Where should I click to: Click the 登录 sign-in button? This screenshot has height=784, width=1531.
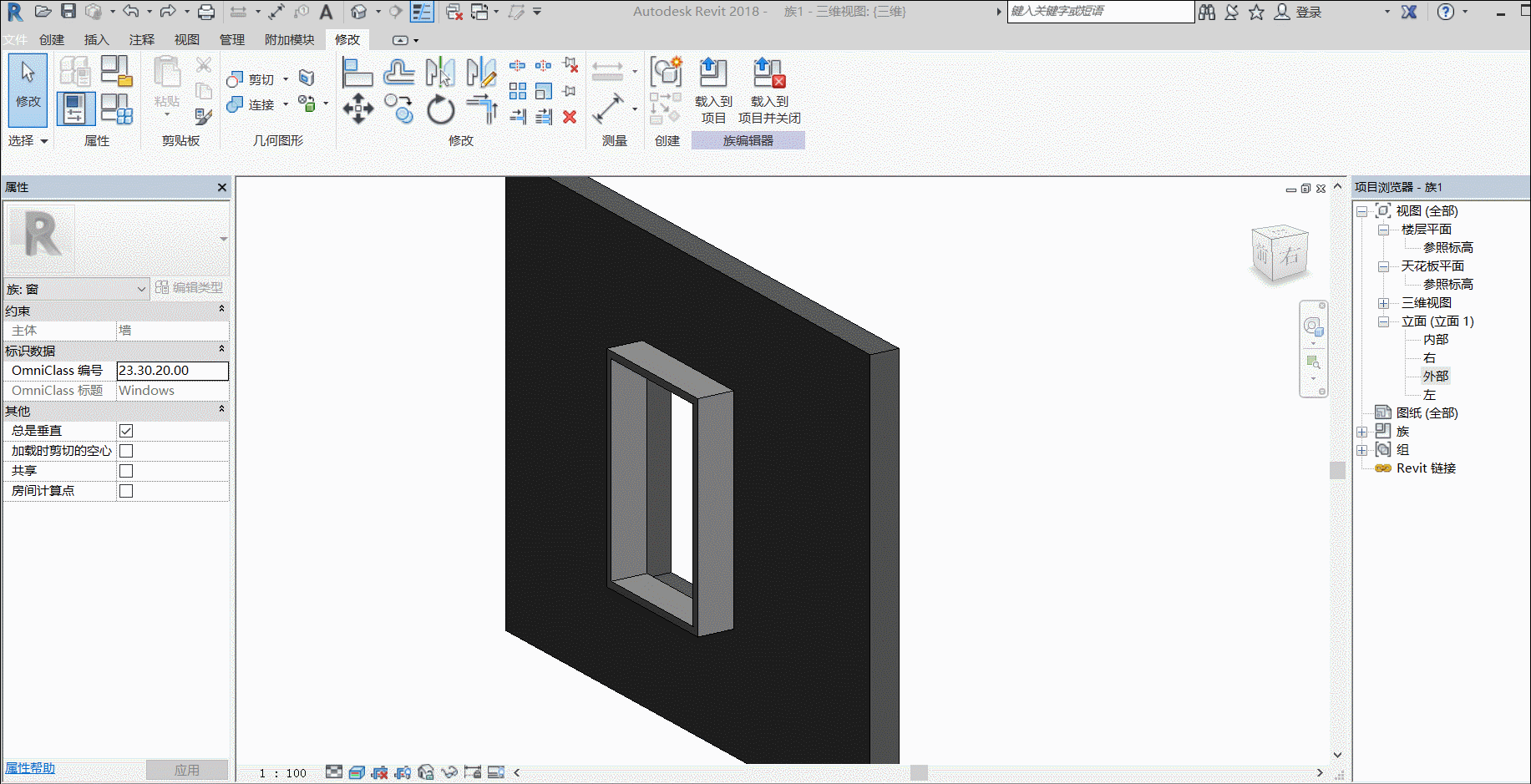tap(1298, 12)
